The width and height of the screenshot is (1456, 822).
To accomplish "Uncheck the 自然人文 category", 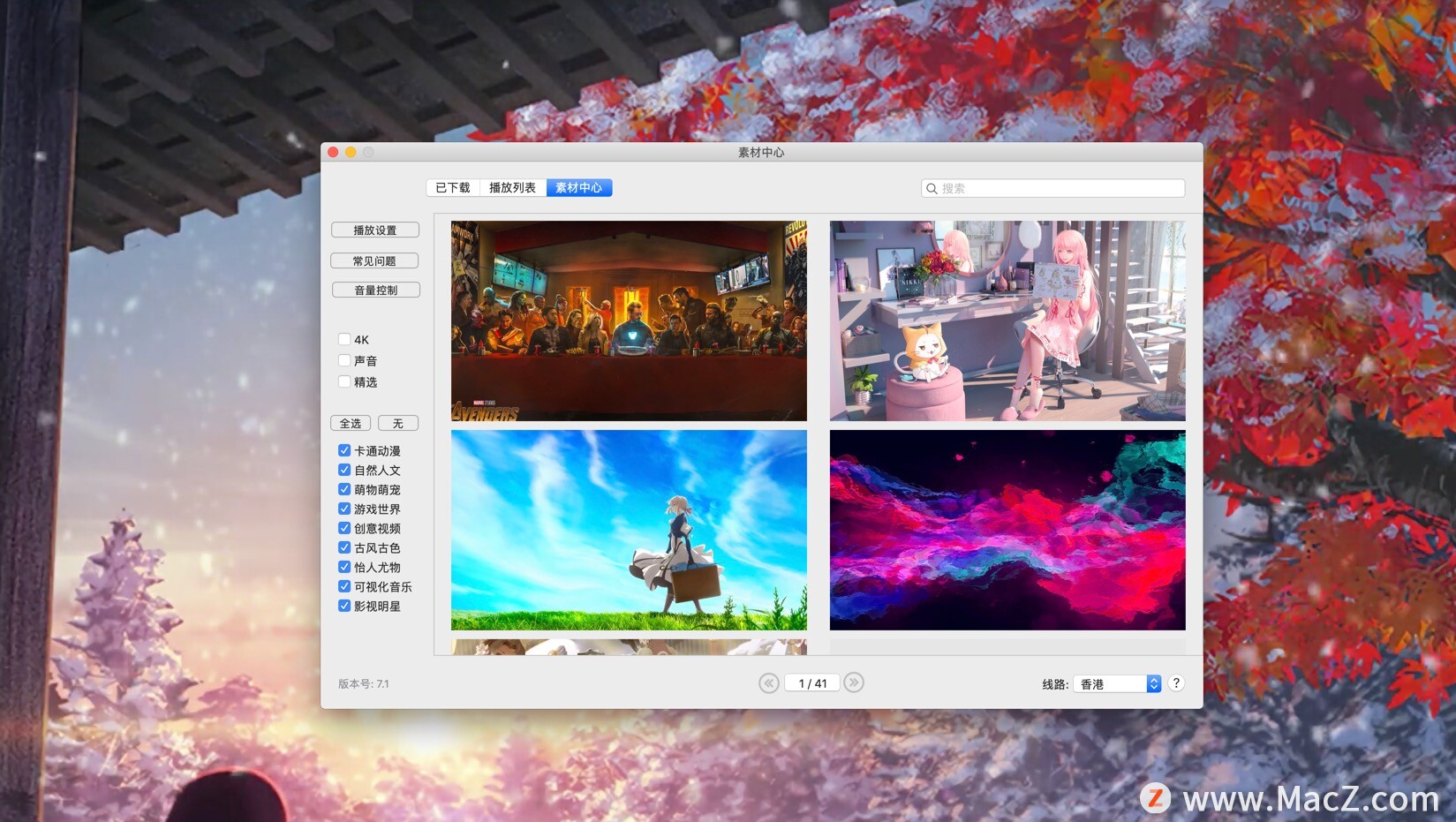I will tap(344, 470).
